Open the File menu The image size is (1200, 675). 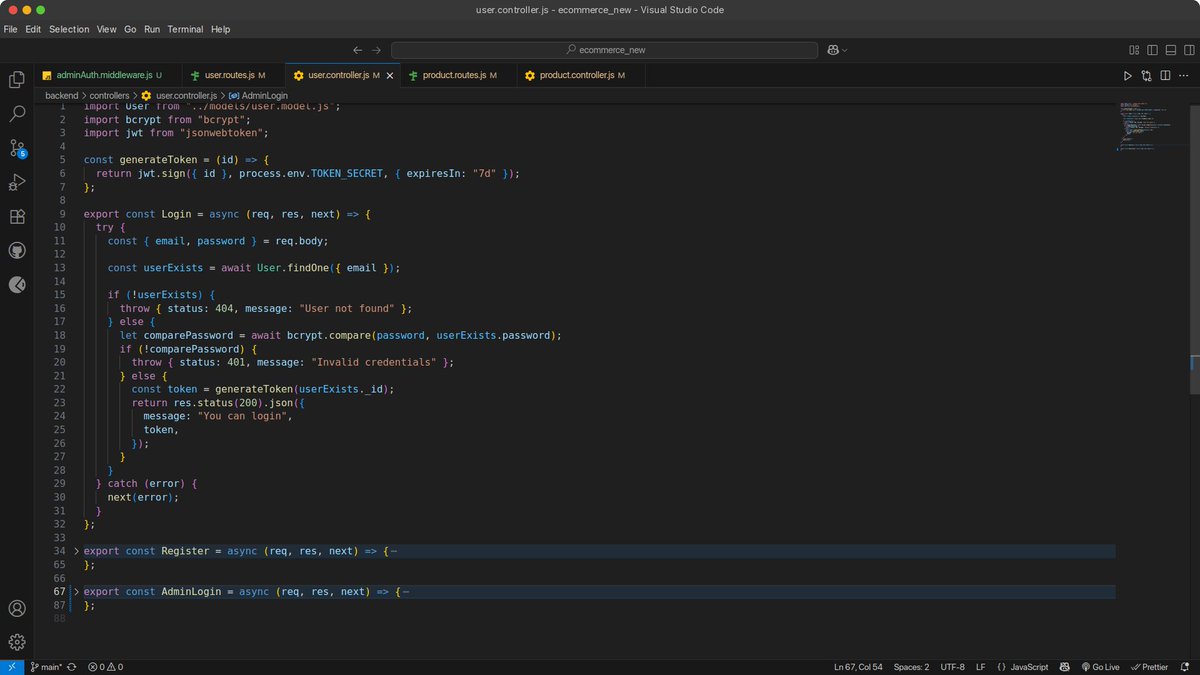(x=10, y=29)
